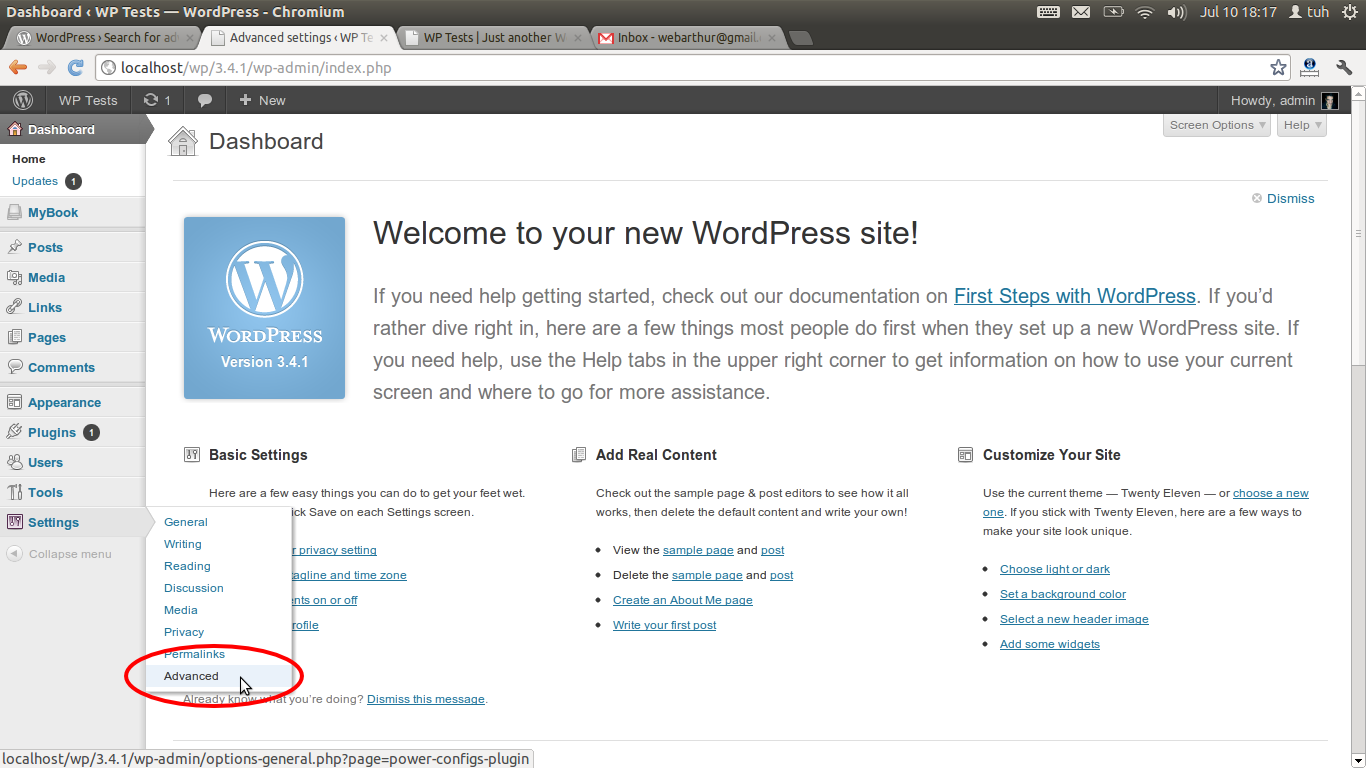Click the Links chain icon
The height and width of the screenshot is (768, 1366).
(15, 307)
